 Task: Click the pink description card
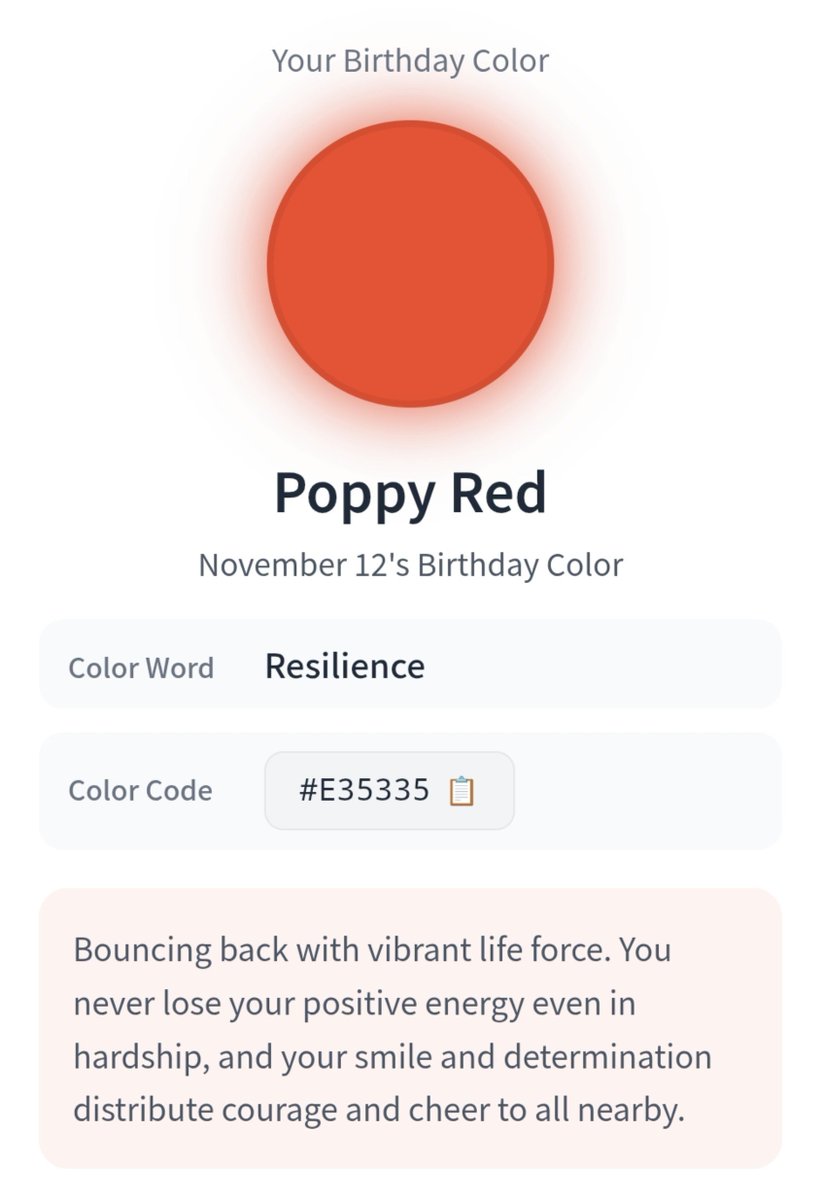[x=410, y=1028]
